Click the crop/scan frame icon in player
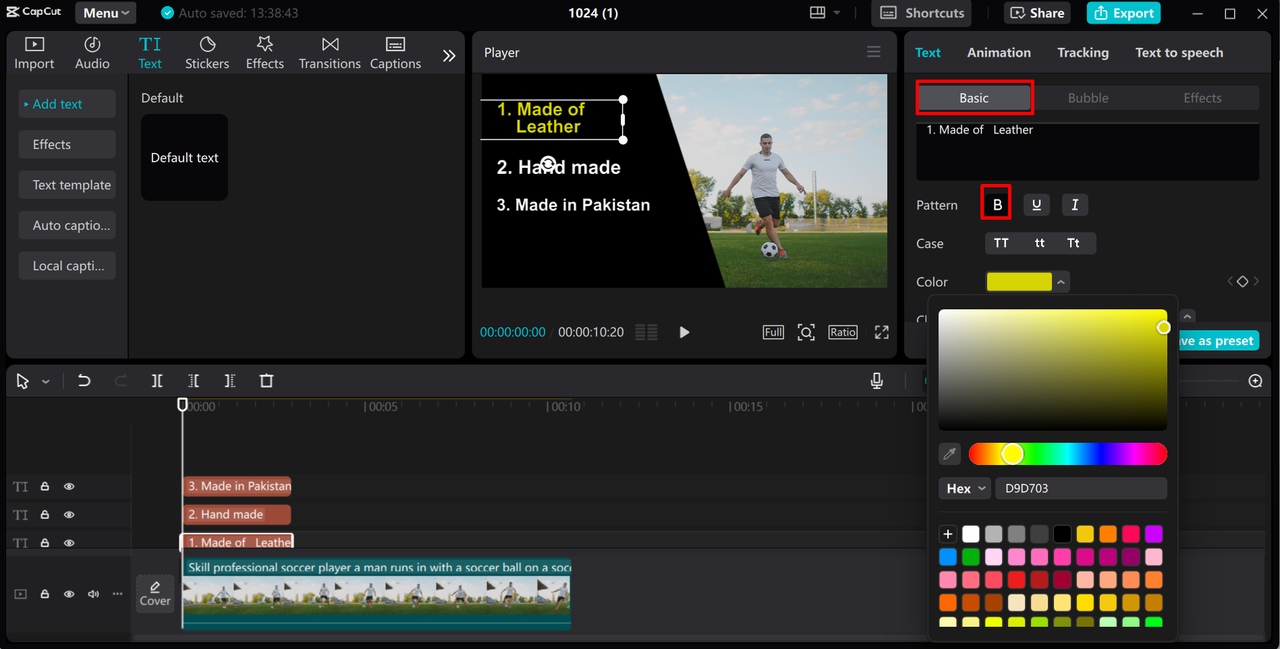1280x649 pixels. (806, 332)
